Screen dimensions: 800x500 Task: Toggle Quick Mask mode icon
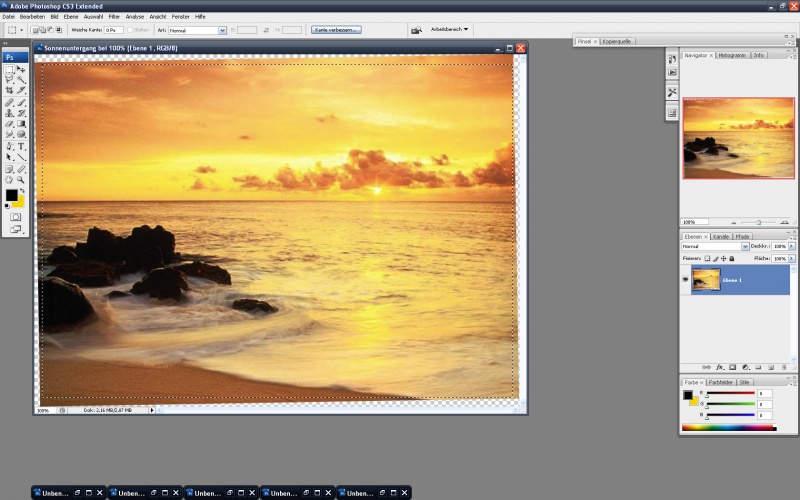(15, 217)
